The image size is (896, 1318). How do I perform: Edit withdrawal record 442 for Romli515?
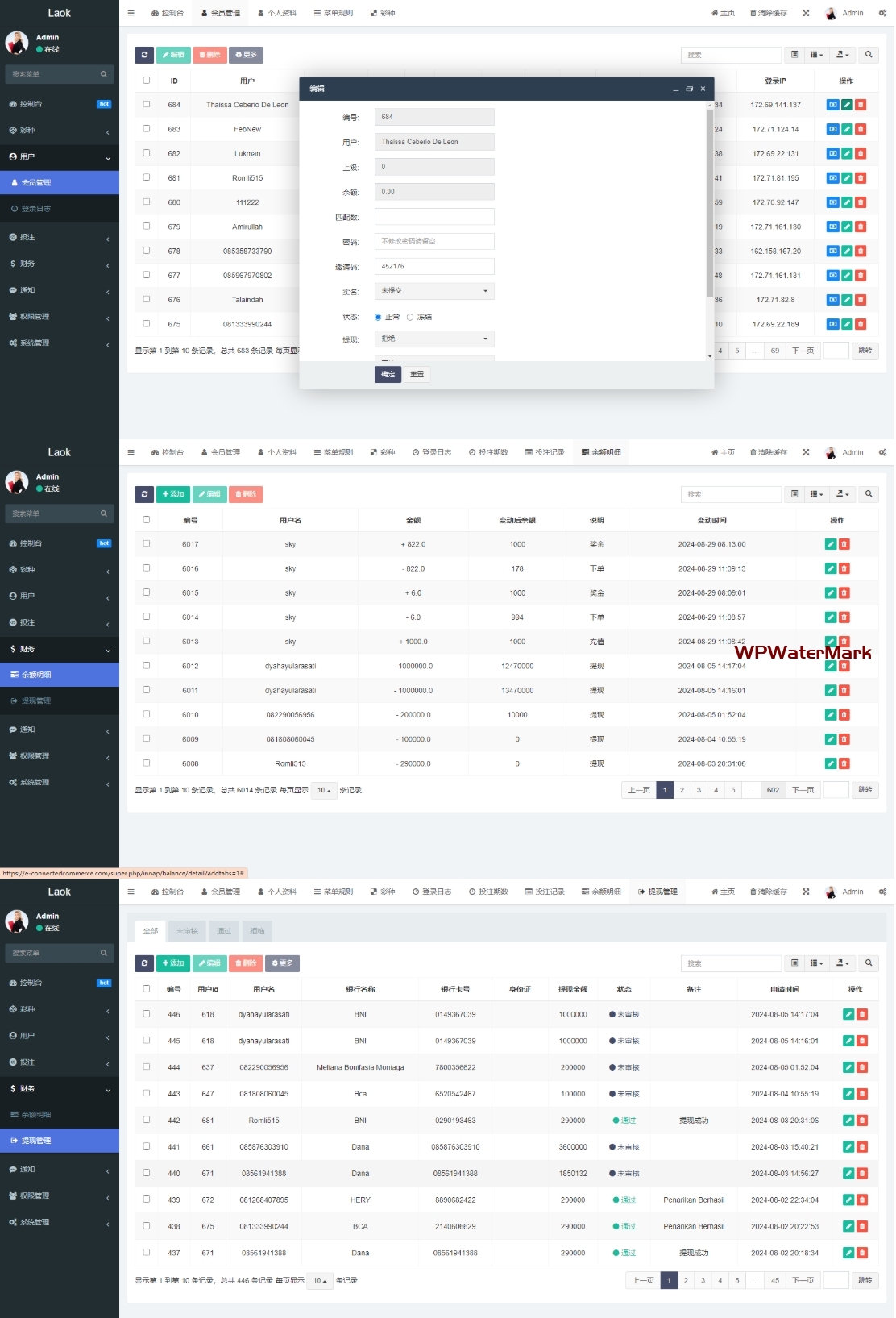point(848,1121)
